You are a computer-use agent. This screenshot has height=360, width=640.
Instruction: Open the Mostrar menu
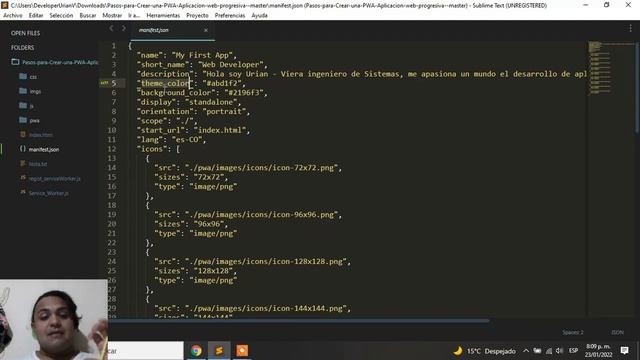[x=112, y=16]
